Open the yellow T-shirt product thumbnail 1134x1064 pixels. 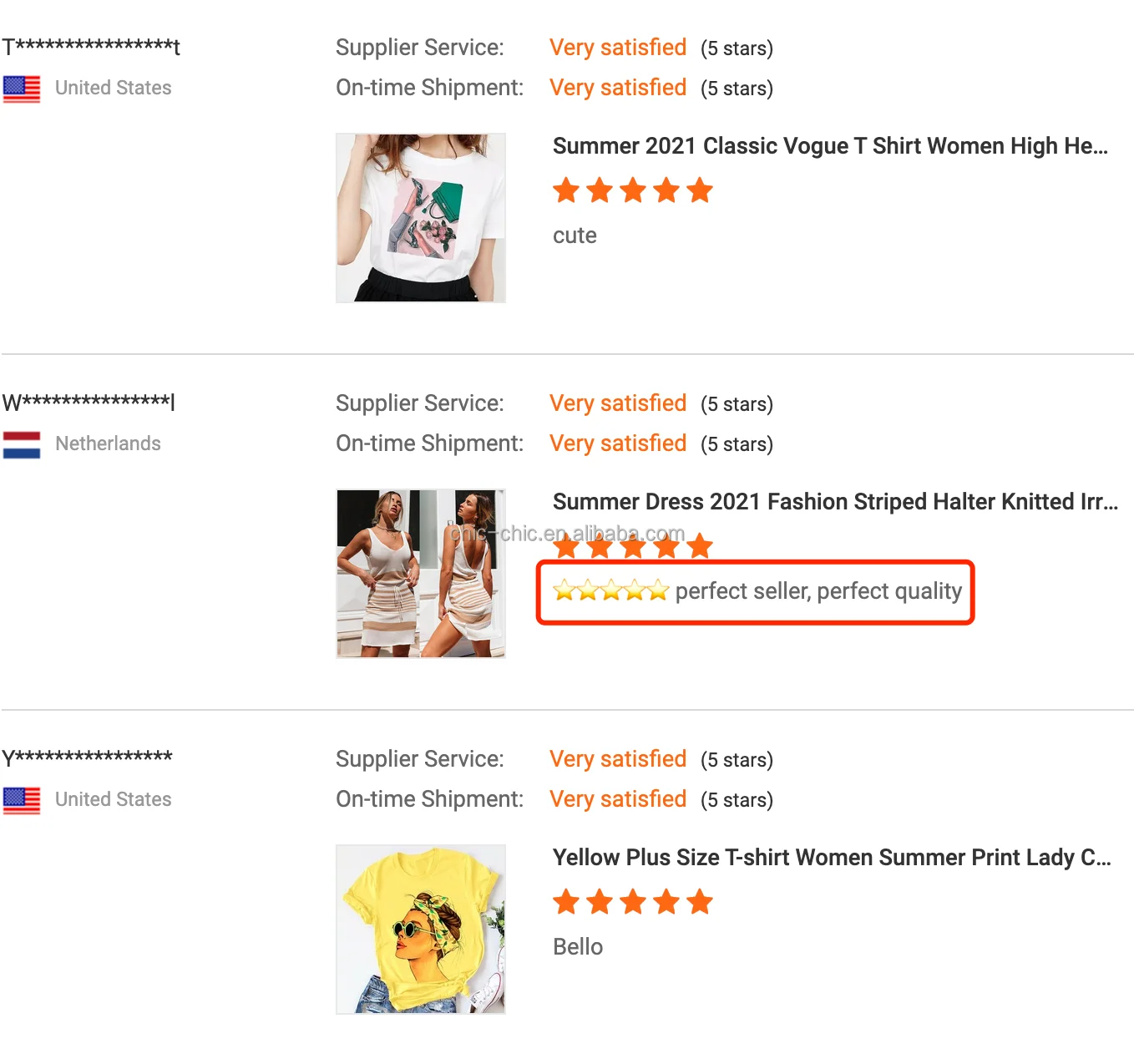click(x=421, y=930)
